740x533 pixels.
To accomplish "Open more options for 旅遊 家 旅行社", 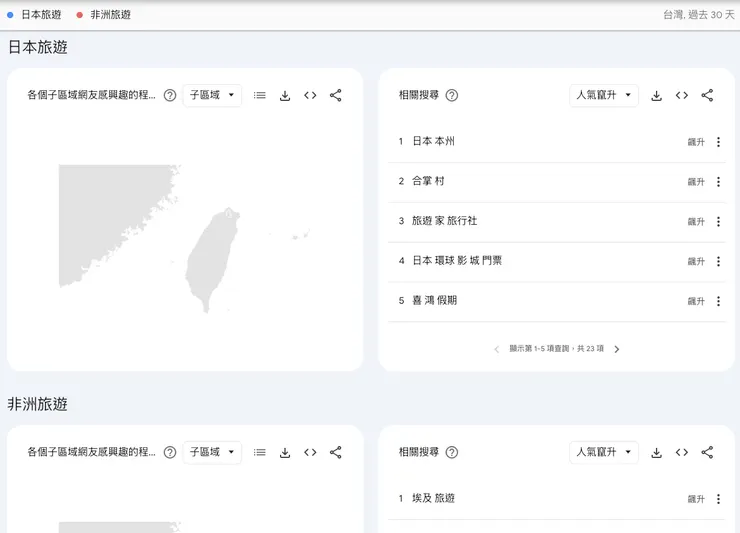I will (718, 221).
